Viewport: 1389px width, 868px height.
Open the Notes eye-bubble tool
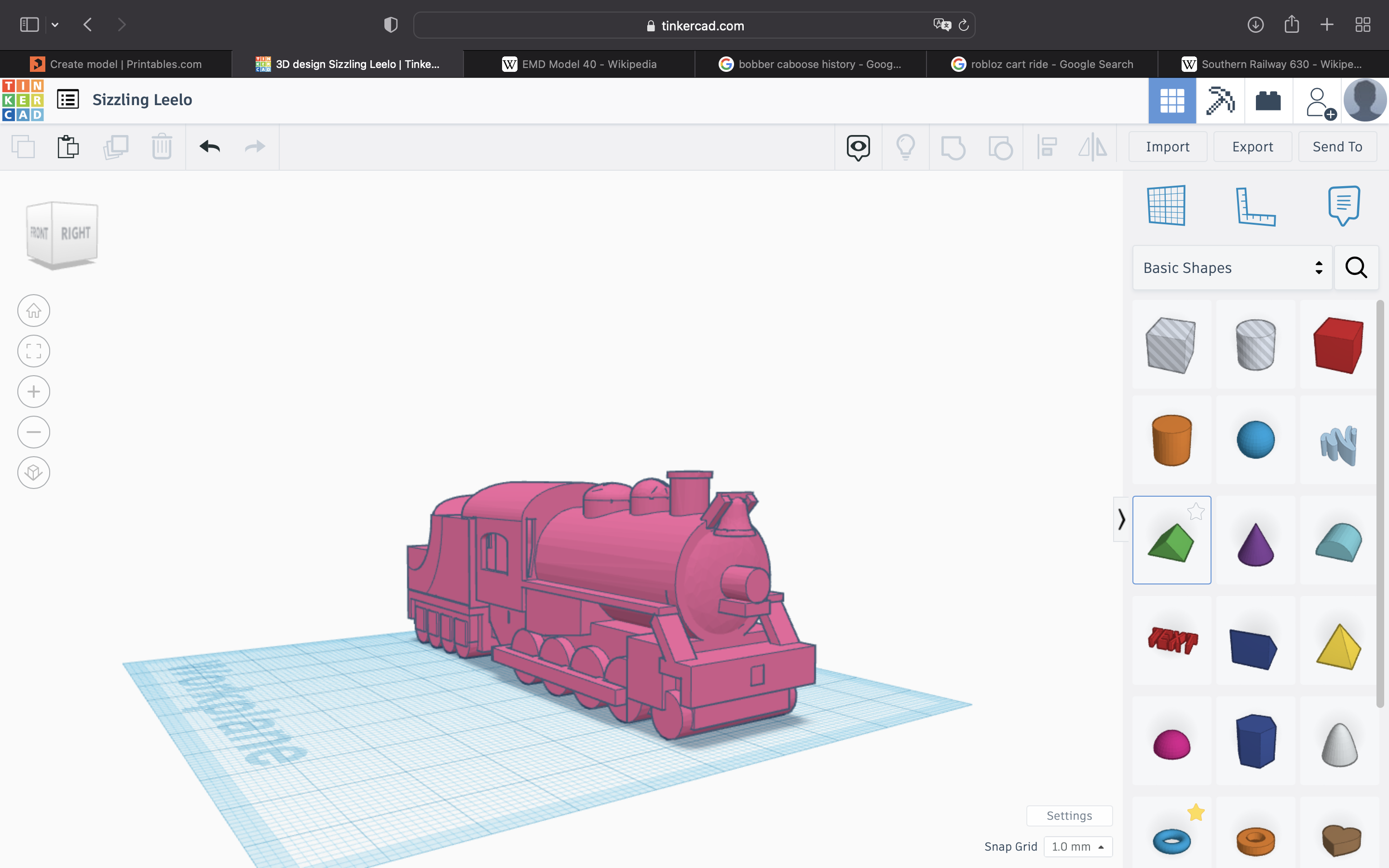click(858, 148)
